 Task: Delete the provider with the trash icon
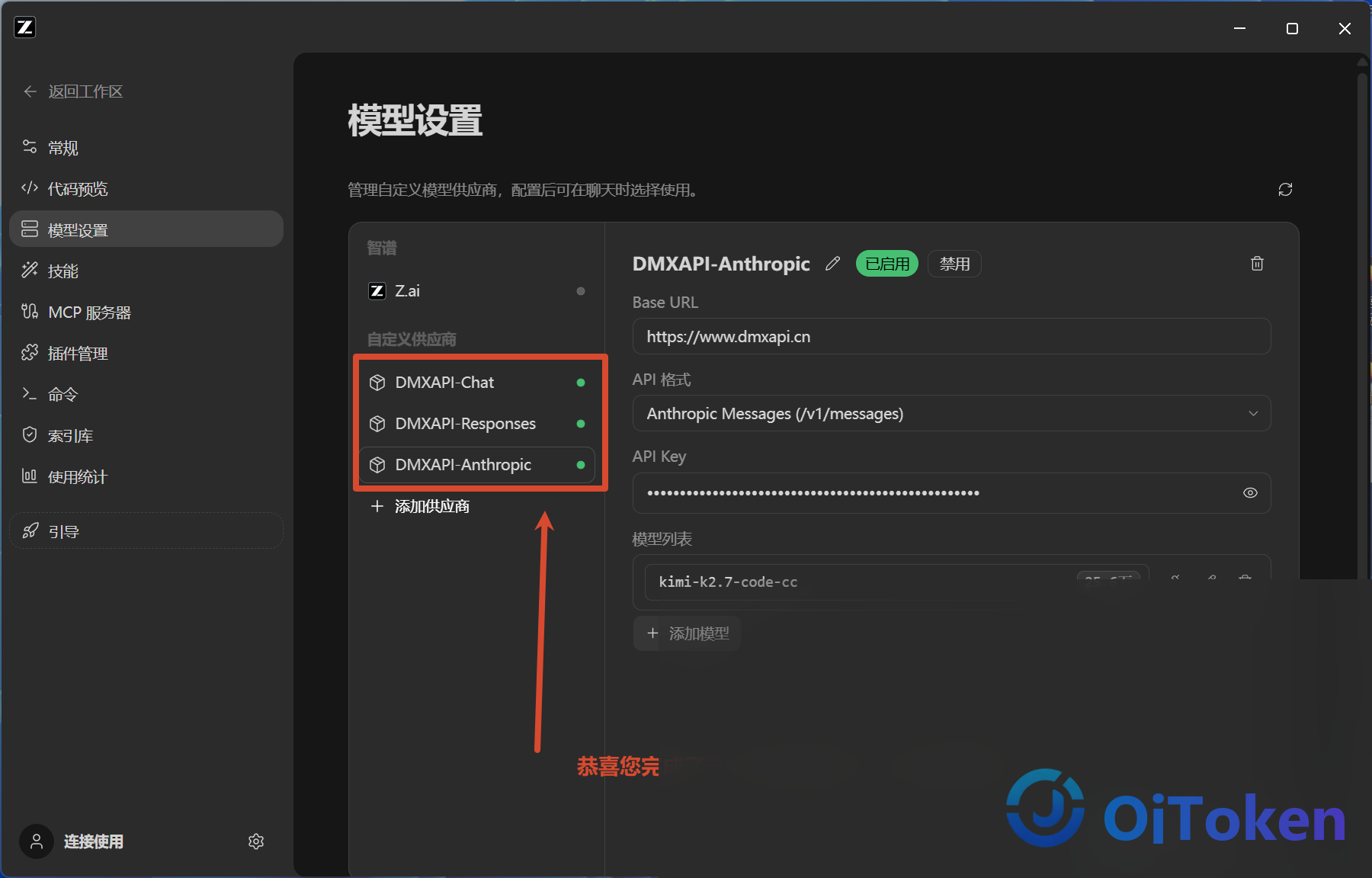(x=1257, y=264)
